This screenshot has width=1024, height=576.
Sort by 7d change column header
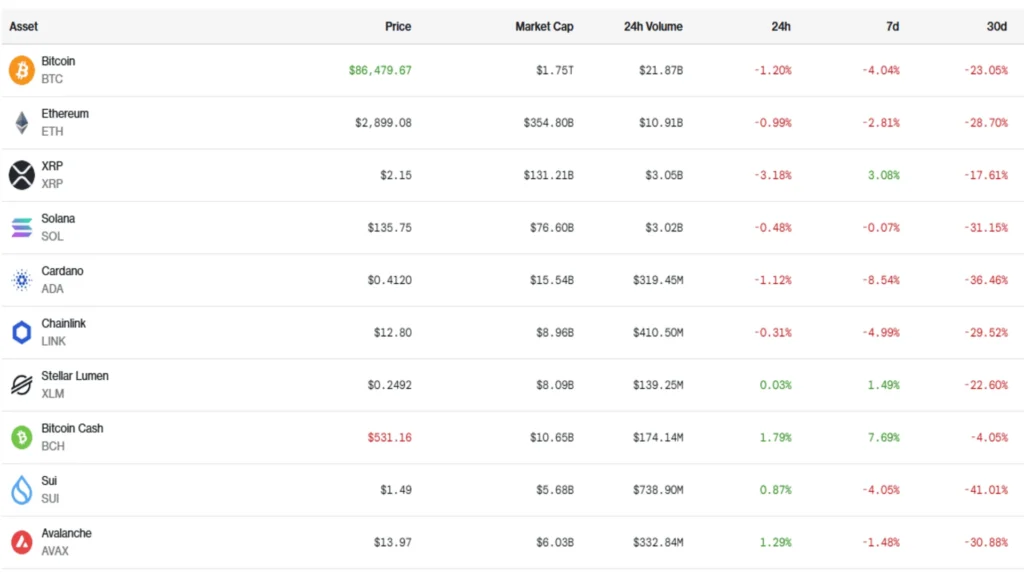892,27
